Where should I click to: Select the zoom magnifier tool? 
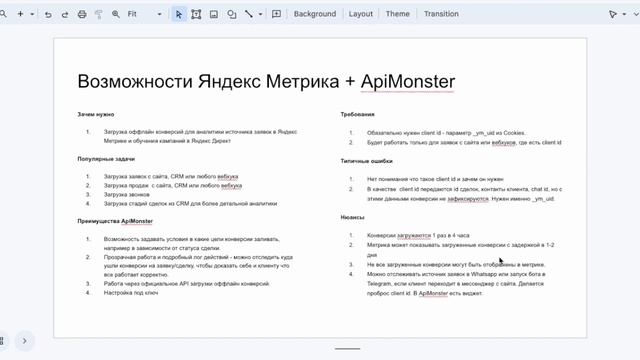116,14
